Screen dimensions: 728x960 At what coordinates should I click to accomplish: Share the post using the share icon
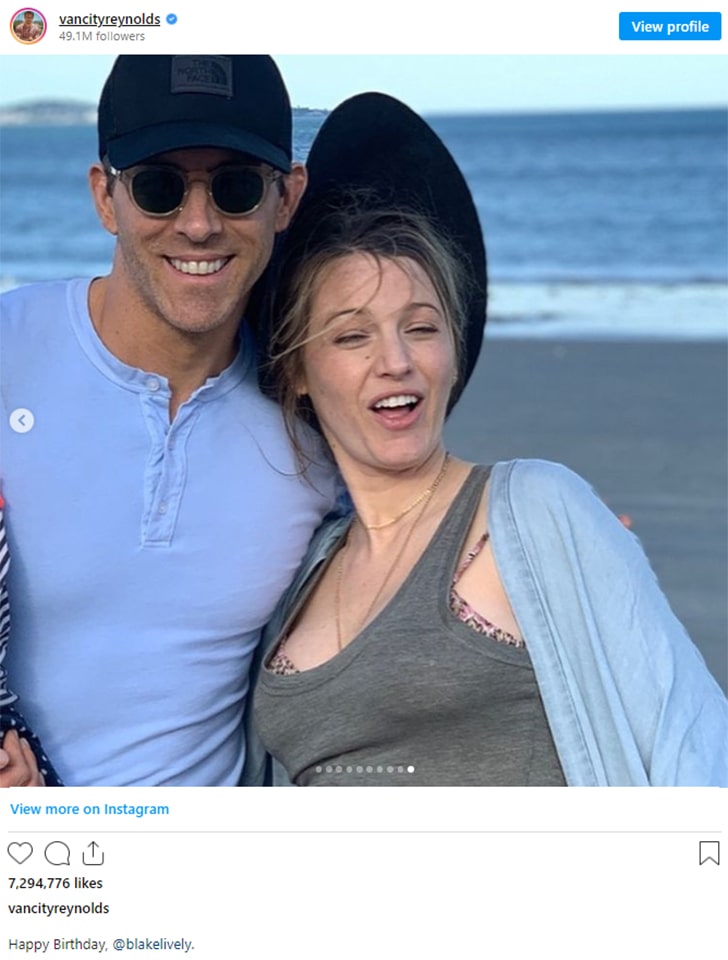point(92,853)
